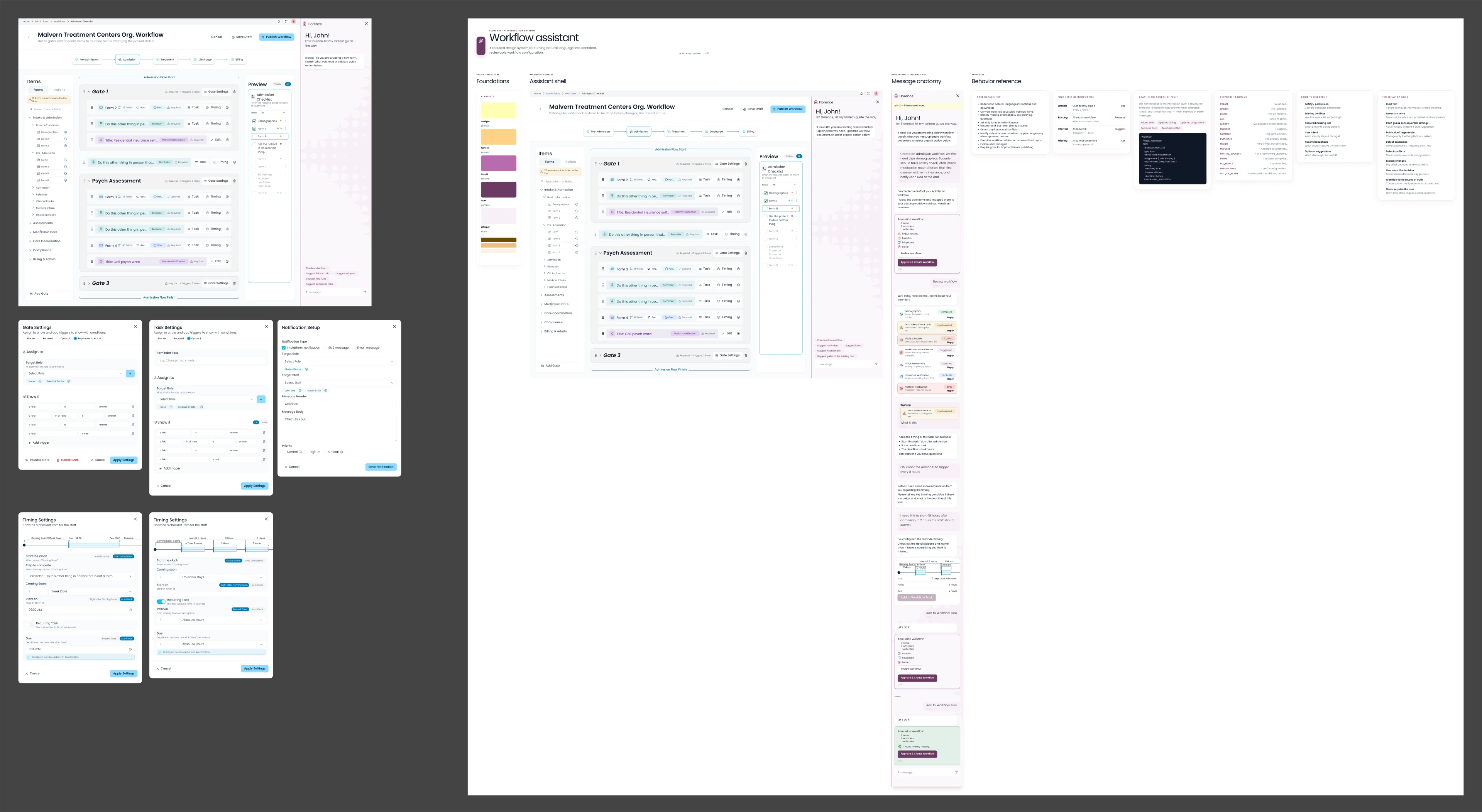Image resolution: width=1482 pixels, height=812 pixels.
Task: Select 'Requirement per task' radio in Gate Settings
Action: point(75,339)
